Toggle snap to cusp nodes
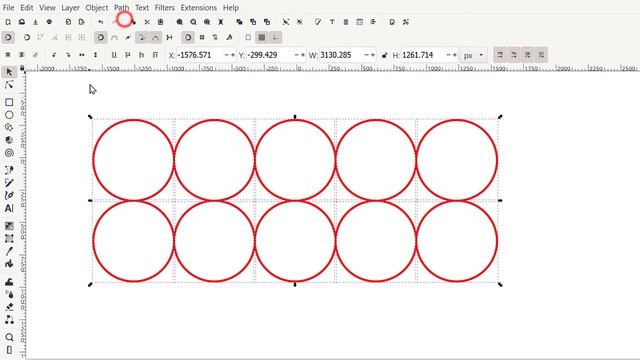The height and width of the screenshot is (360, 640). pos(142,38)
